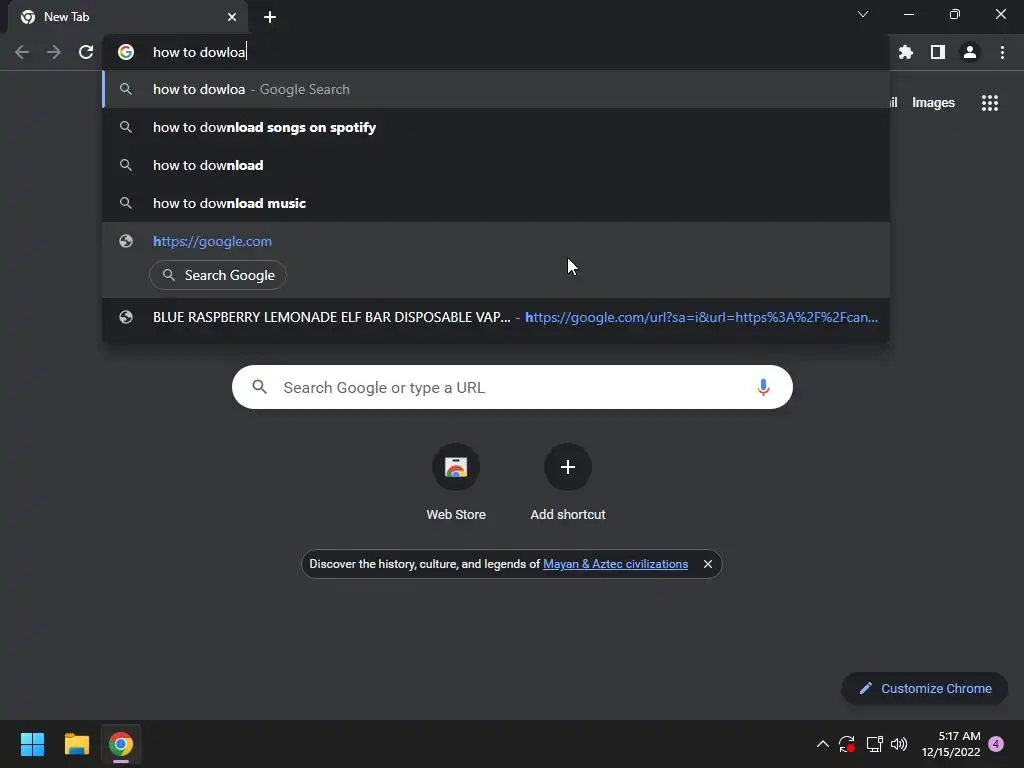
Task: Open network display tray icon
Action: tap(874, 744)
